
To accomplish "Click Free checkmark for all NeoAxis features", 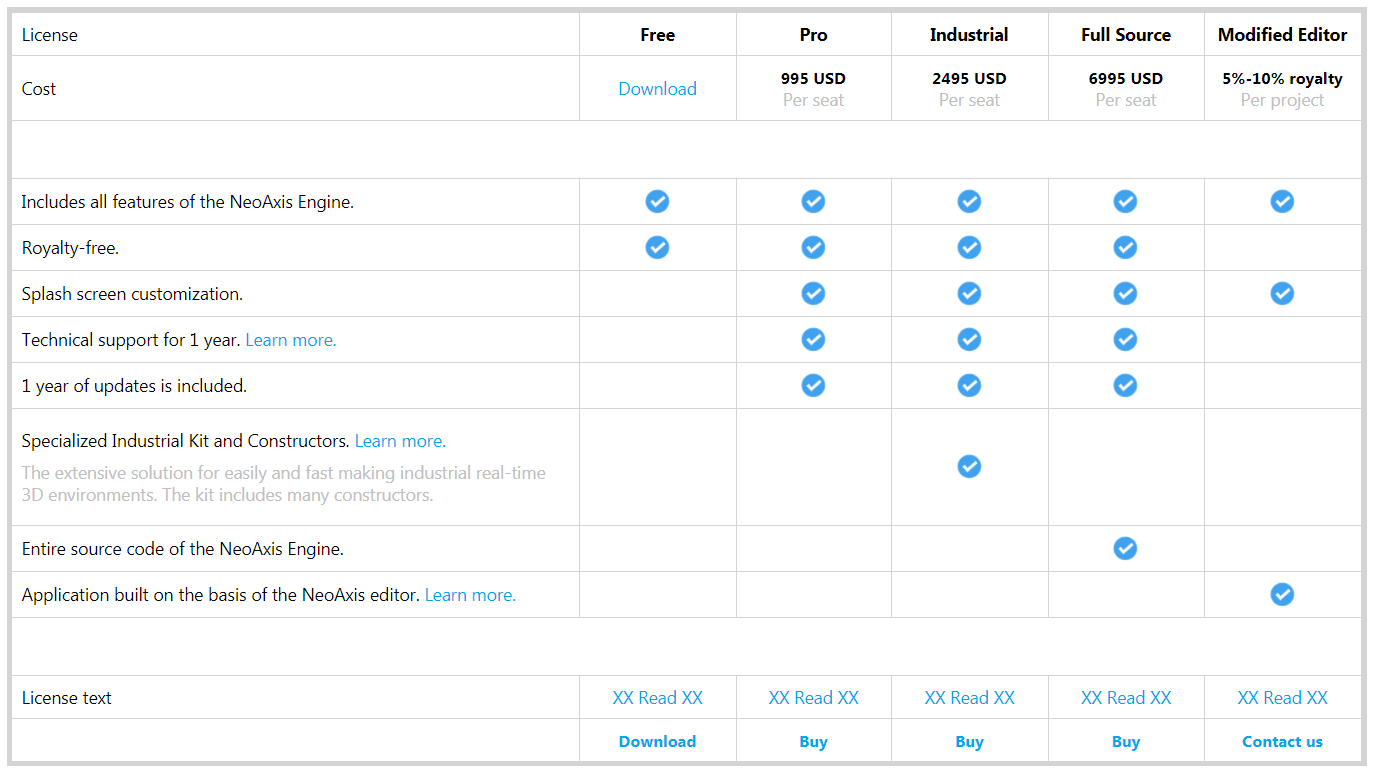I will (657, 202).
